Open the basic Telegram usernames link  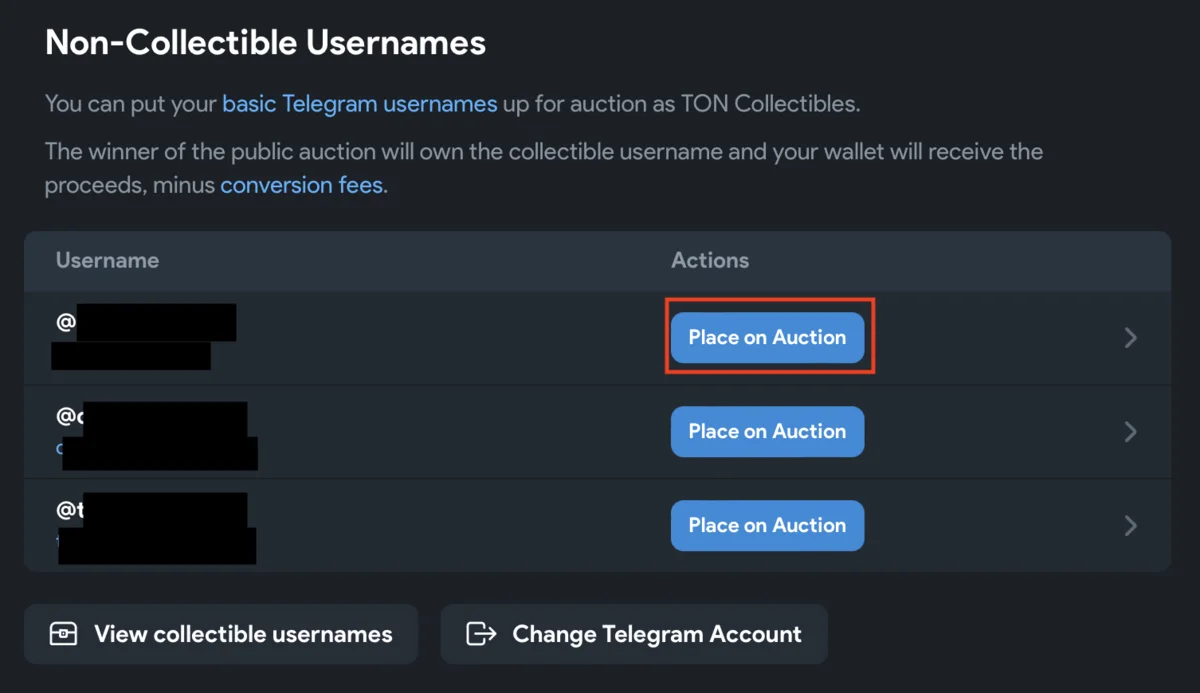[x=359, y=104]
